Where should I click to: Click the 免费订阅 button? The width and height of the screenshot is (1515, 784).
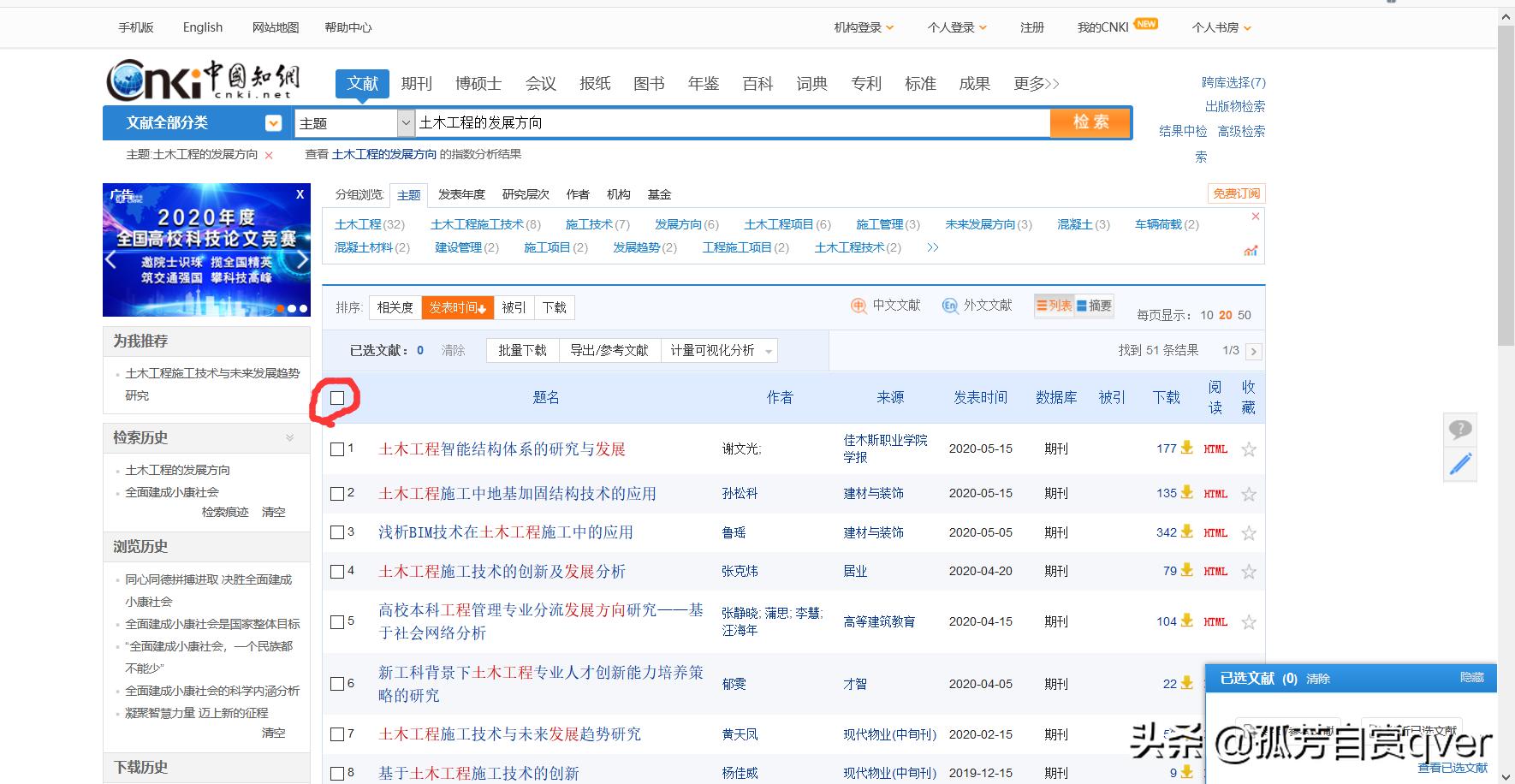coord(1236,193)
